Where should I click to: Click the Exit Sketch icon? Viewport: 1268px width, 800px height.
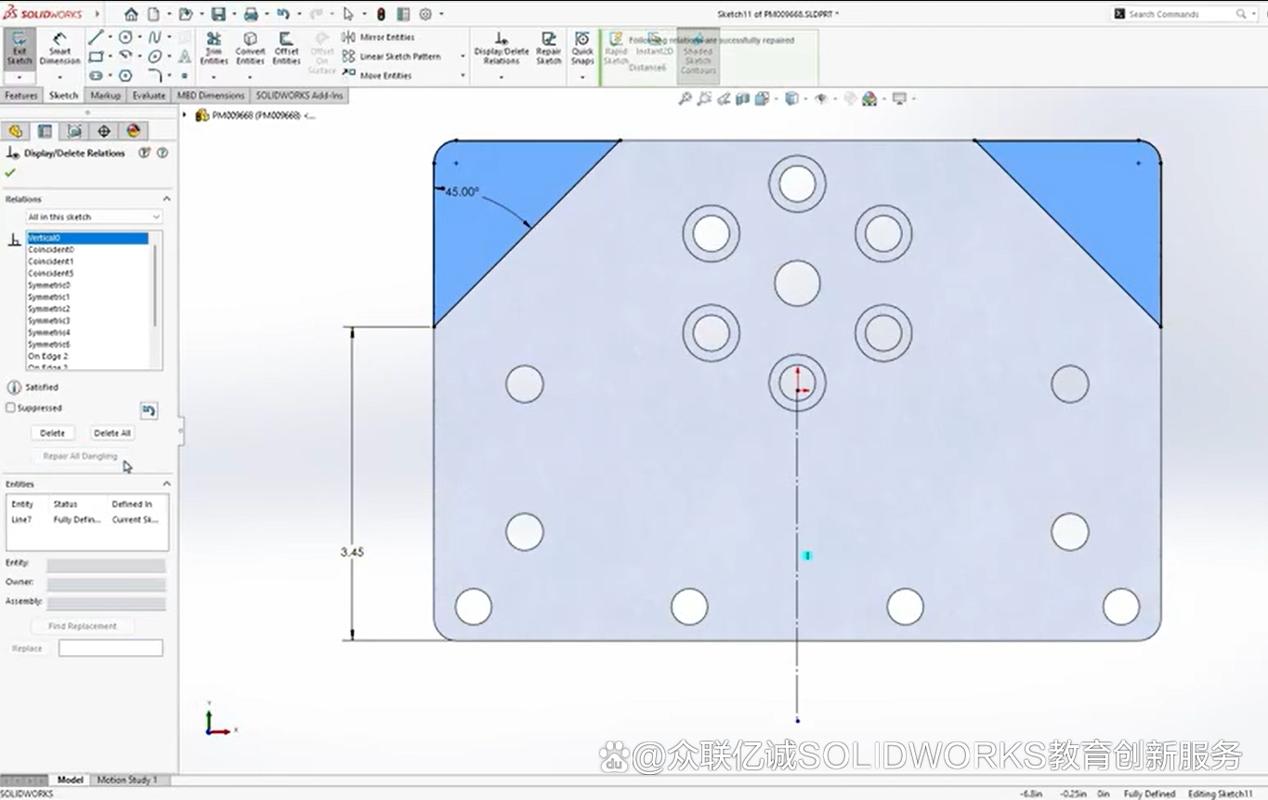[18, 47]
